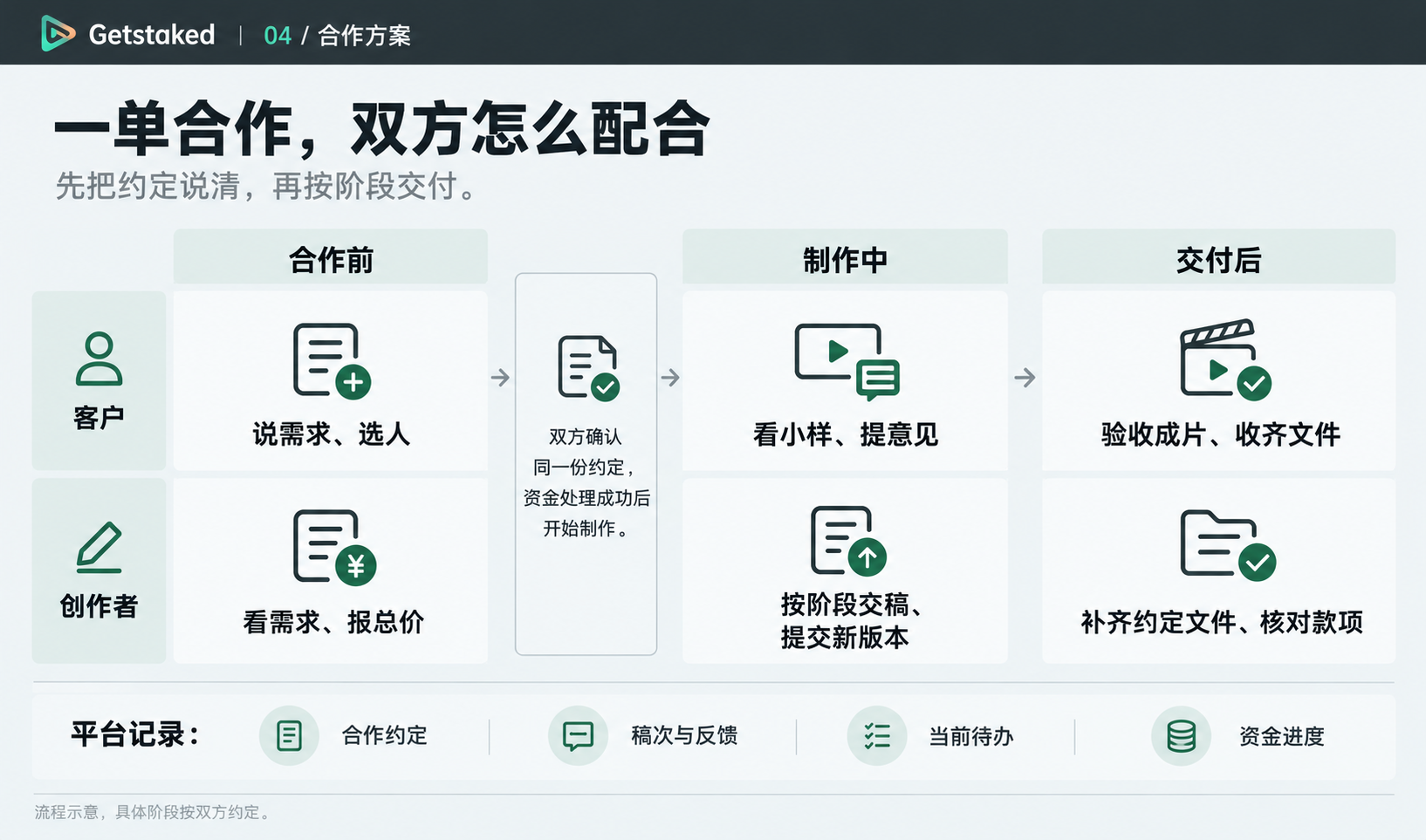This screenshot has height=840, width=1426.
Task: Click the 创作者 pencil icon
Action: tap(99, 547)
